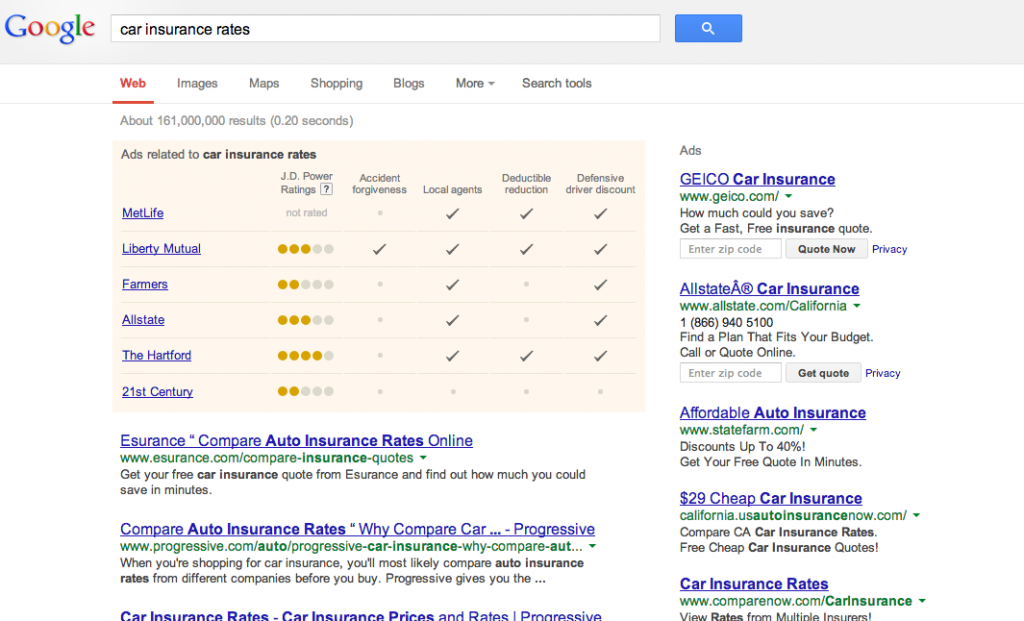
Task: Open Car Insurance Rates comparenow ad
Action: tap(754, 584)
